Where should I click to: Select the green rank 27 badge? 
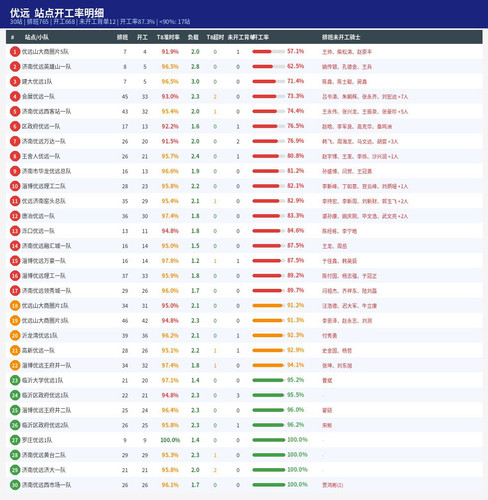pyautogui.click(x=15, y=440)
